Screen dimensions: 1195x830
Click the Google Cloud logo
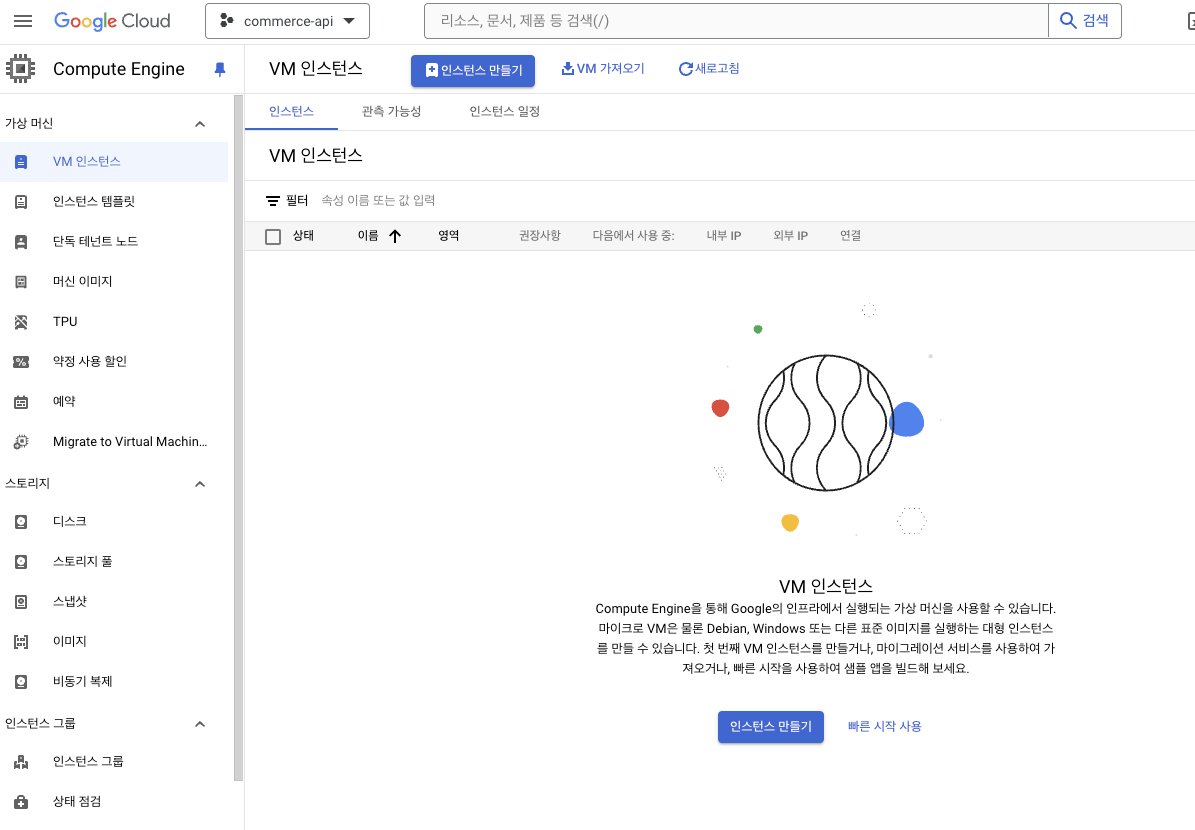[x=112, y=21]
